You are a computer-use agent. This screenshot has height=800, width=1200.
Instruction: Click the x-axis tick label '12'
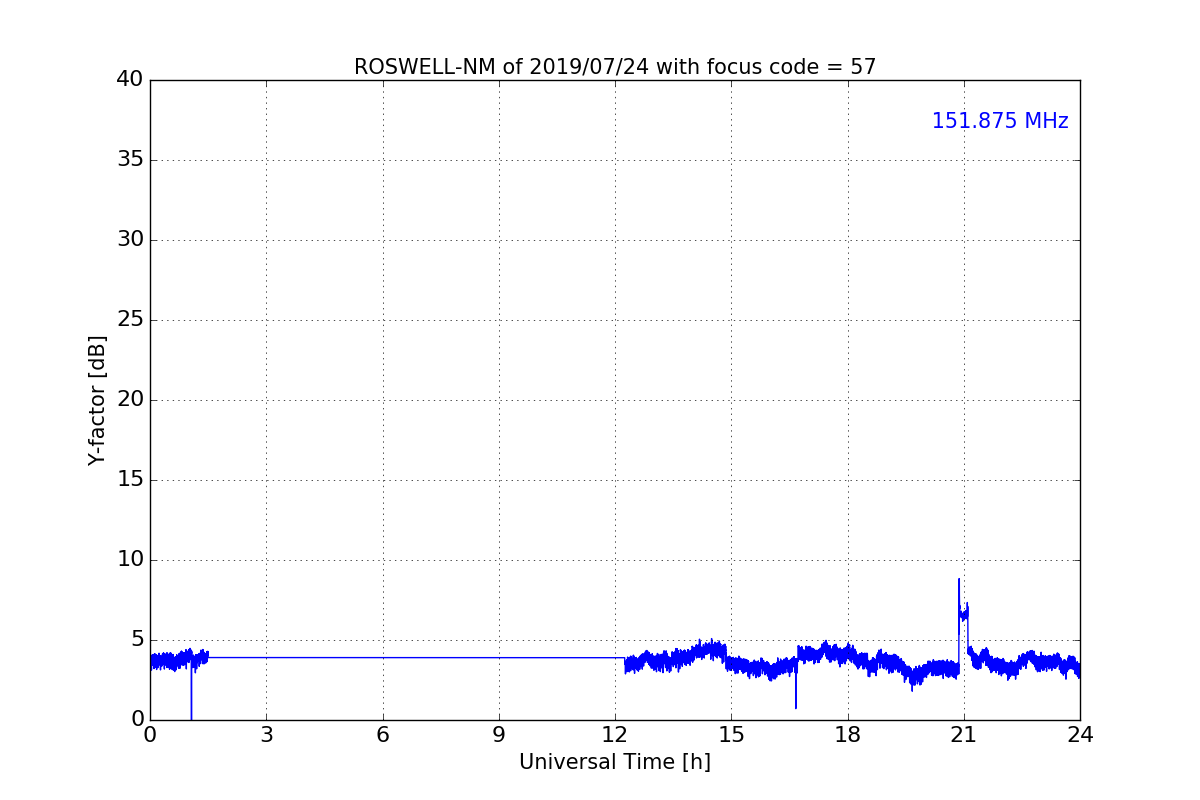pyautogui.click(x=615, y=735)
